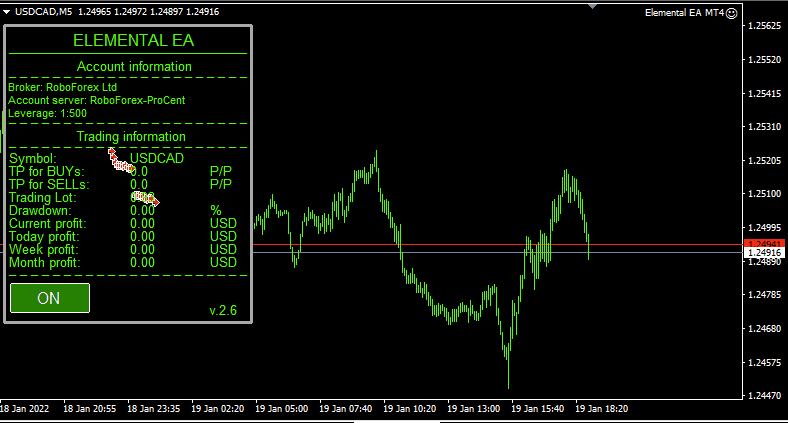Click the 1.24575 price scale label
Screen dimensions: 788x423
(x=764, y=362)
